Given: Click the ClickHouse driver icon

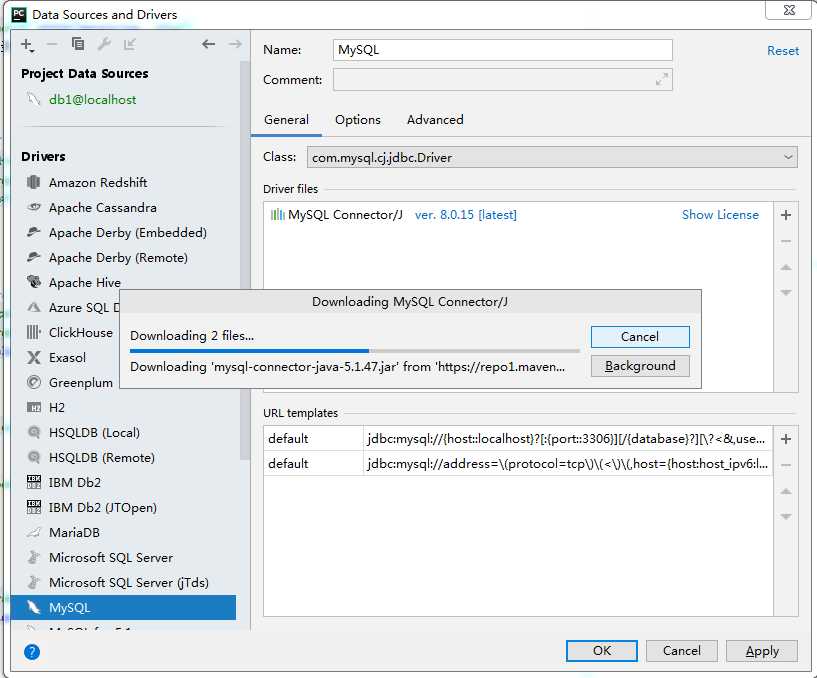Looking at the screenshot, I should [x=33, y=332].
